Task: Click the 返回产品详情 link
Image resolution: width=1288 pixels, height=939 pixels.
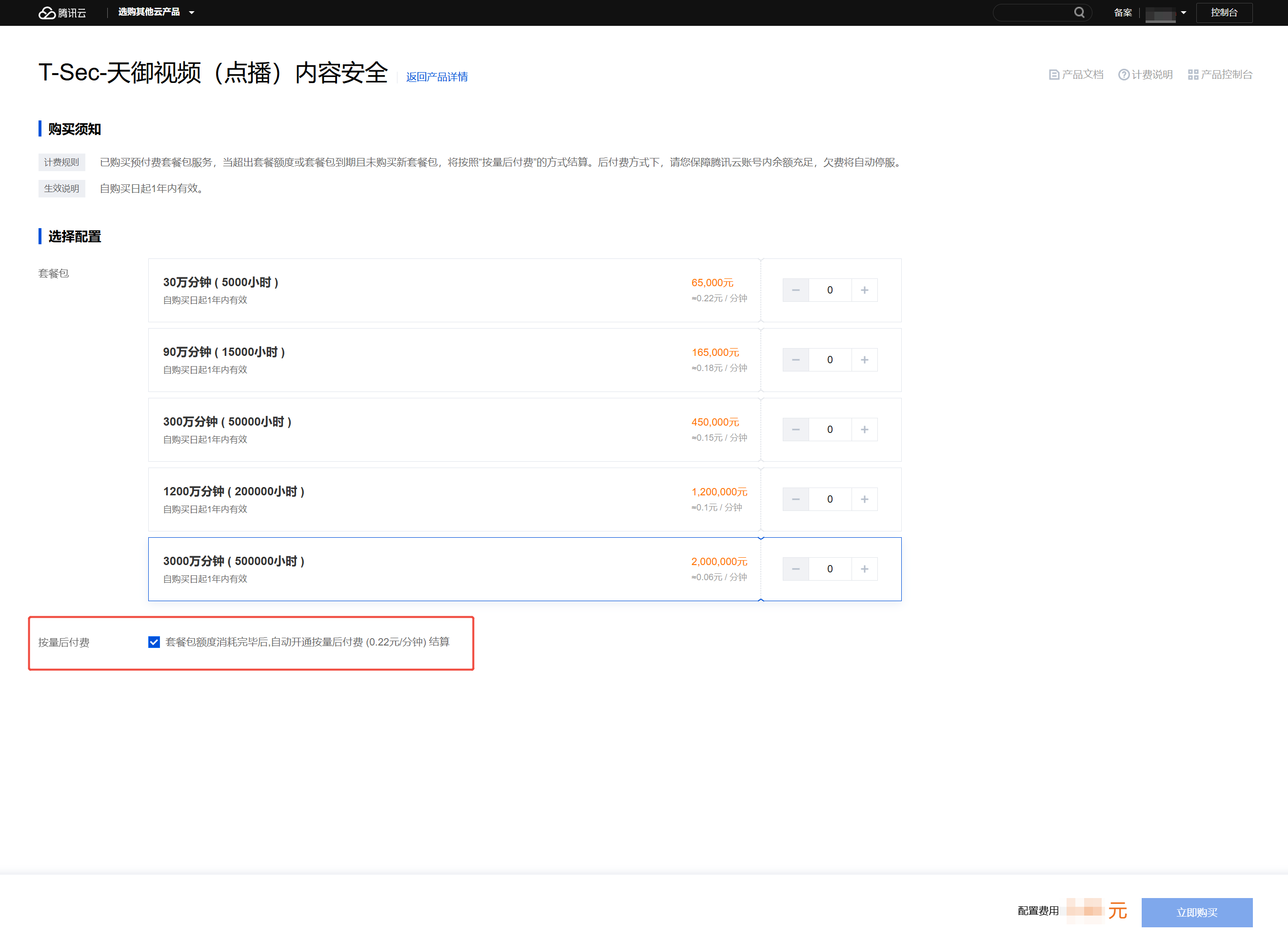Action: pos(436,77)
